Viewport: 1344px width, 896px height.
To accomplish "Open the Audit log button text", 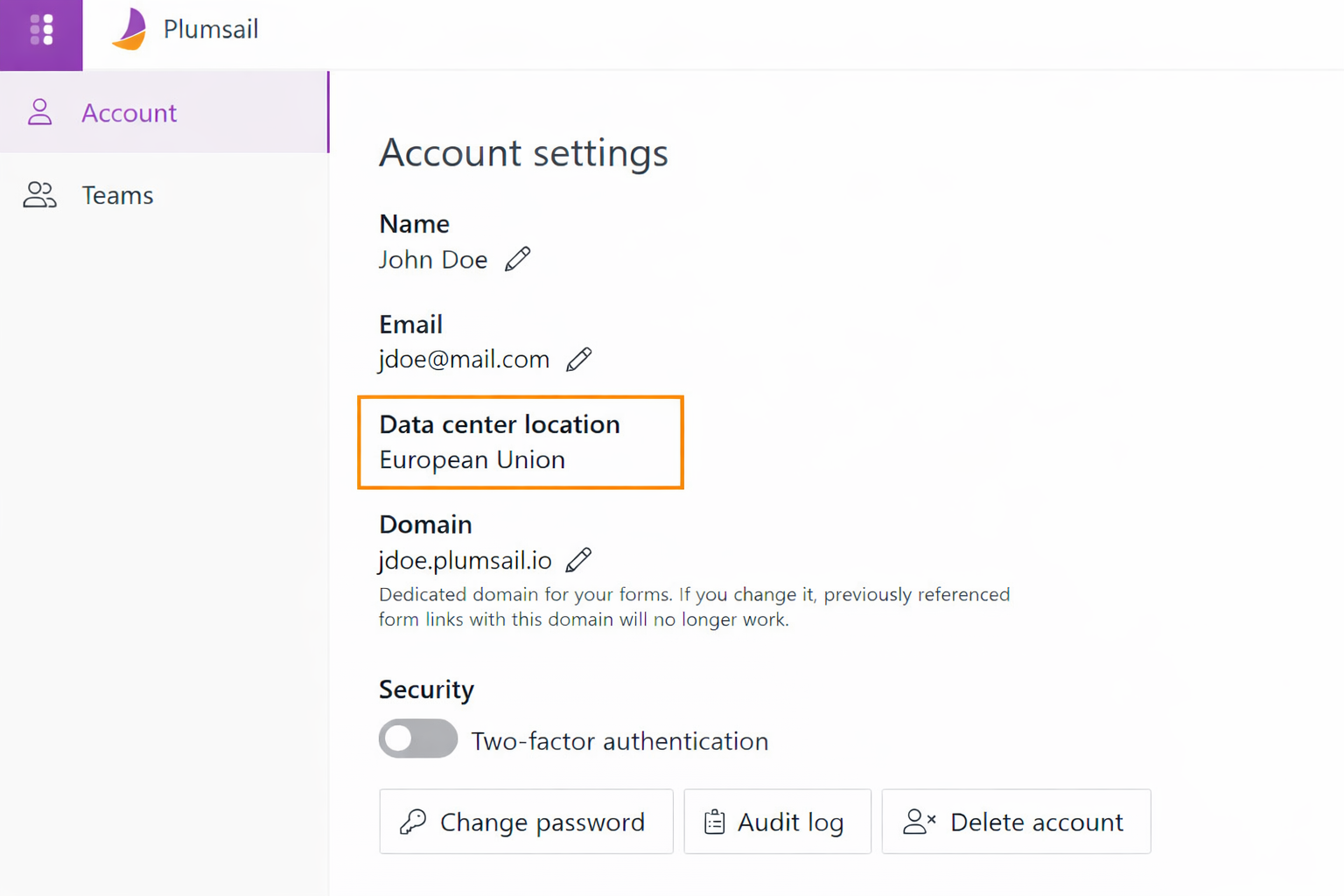I will tap(790, 822).
